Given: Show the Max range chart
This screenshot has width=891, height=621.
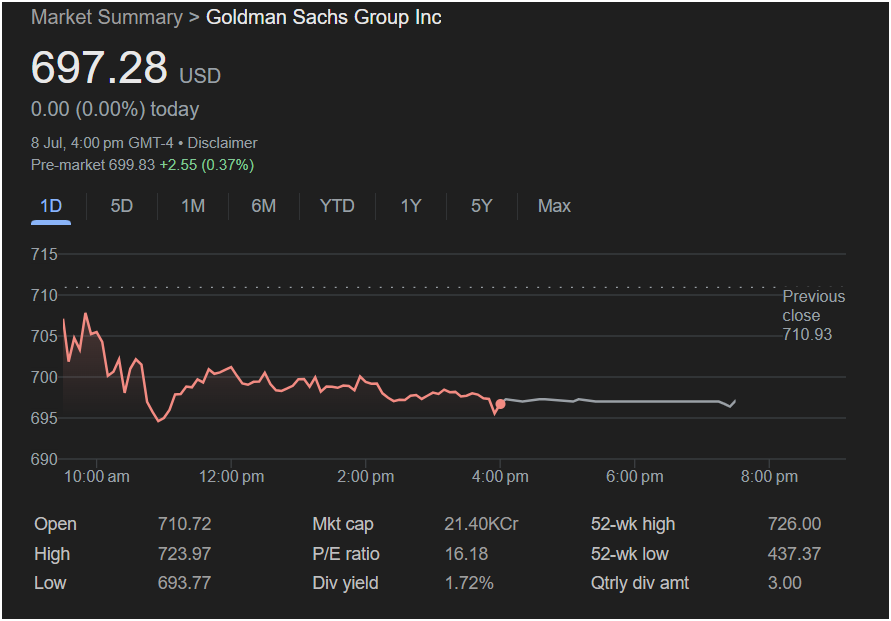Looking at the screenshot, I should (x=554, y=206).
